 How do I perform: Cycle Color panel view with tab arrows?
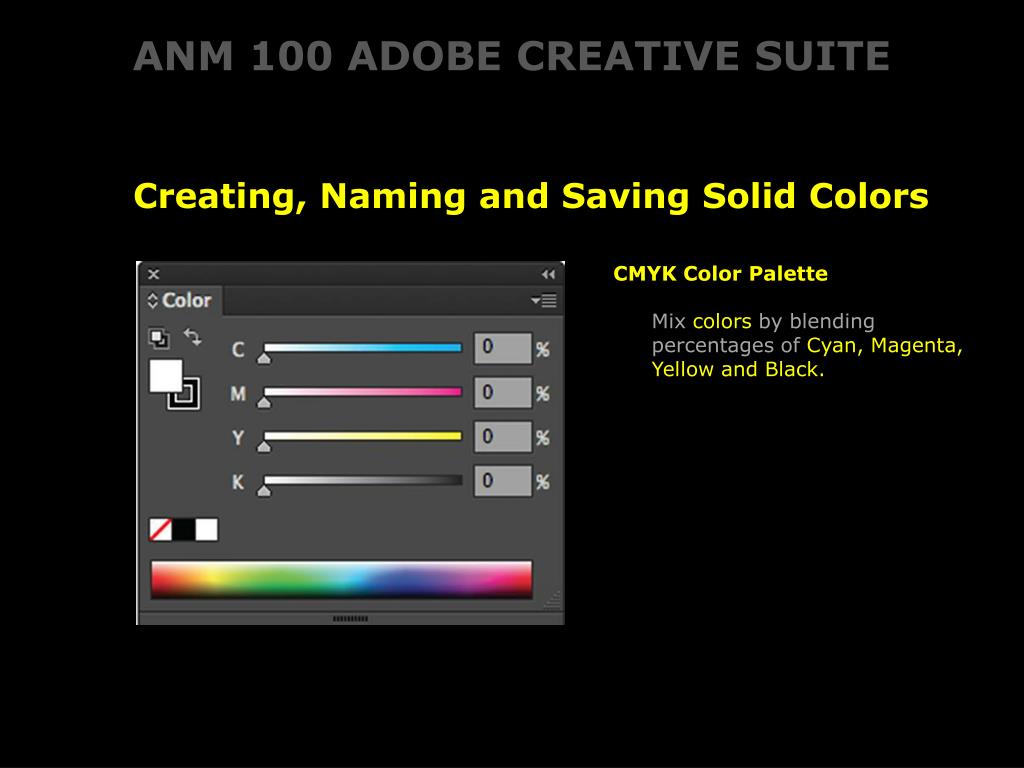tap(153, 300)
